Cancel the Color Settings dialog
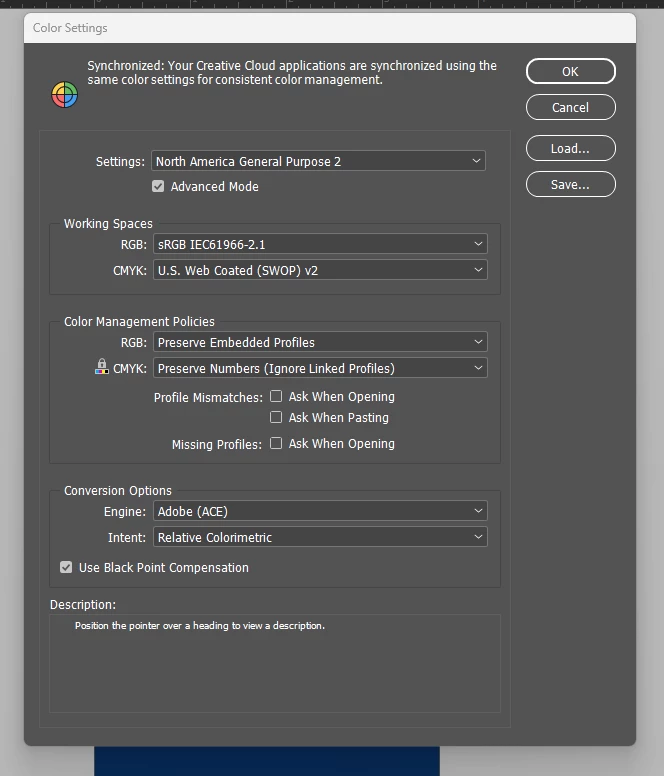664x776 pixels. click(x=570, y=107)
